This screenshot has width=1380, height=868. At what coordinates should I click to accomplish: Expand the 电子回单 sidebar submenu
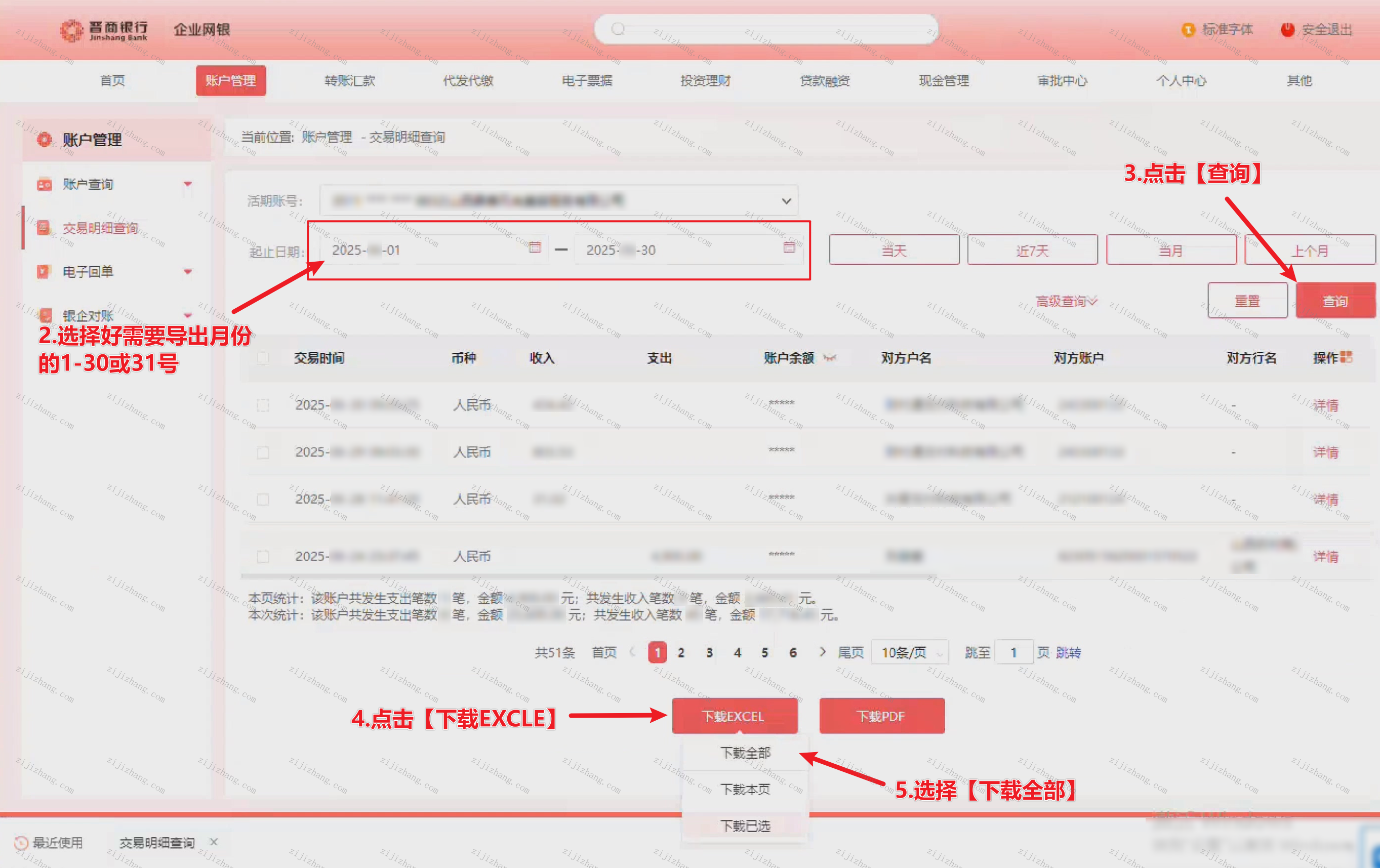coord(187,272)
